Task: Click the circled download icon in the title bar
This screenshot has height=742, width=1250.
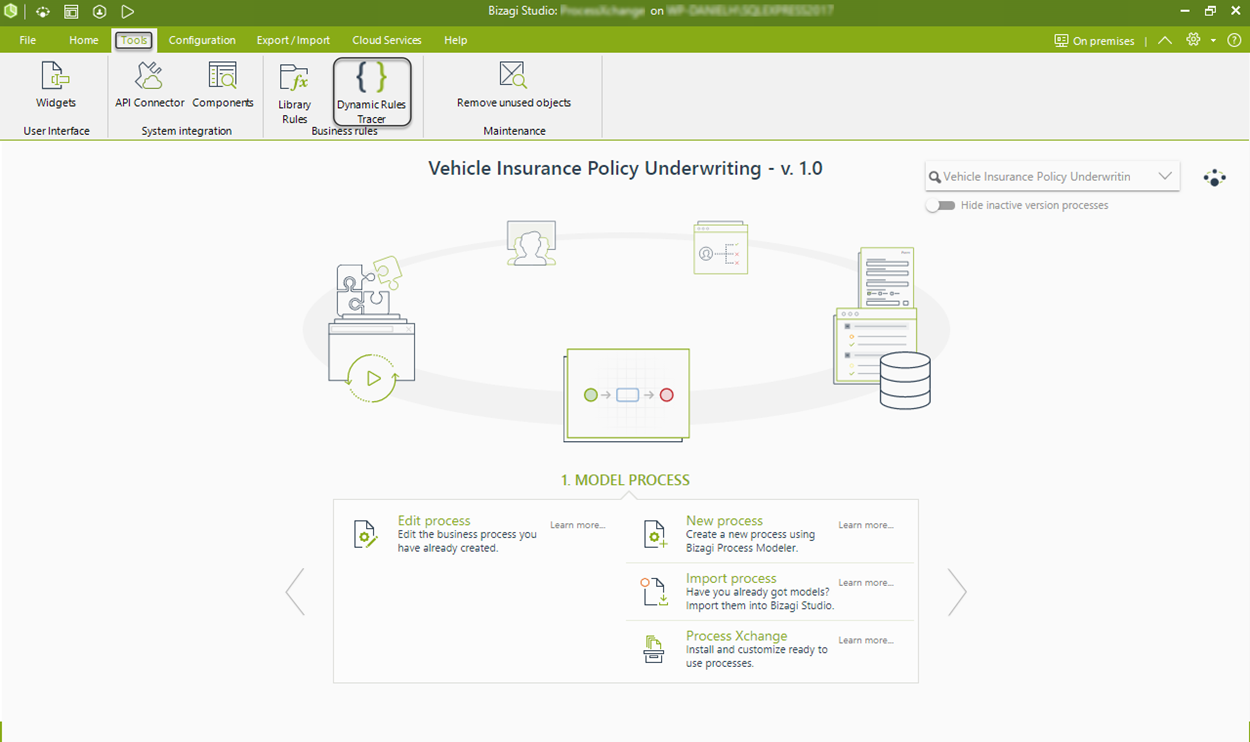Action: click(99, 12)
